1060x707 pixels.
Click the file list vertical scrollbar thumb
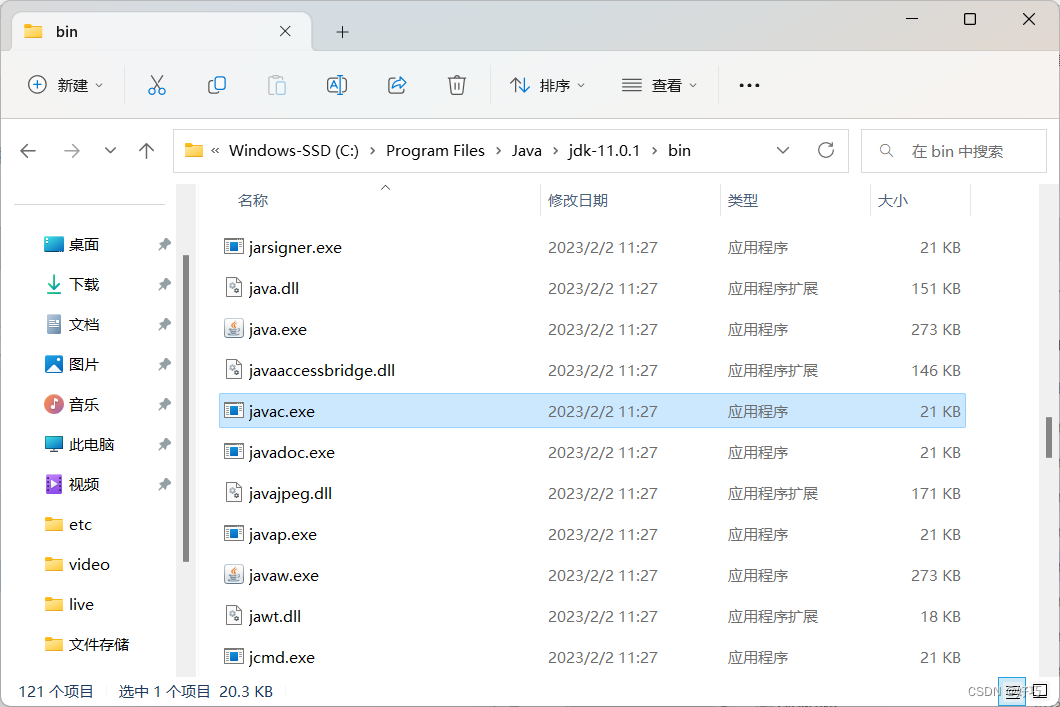(x=1049, y=437)
